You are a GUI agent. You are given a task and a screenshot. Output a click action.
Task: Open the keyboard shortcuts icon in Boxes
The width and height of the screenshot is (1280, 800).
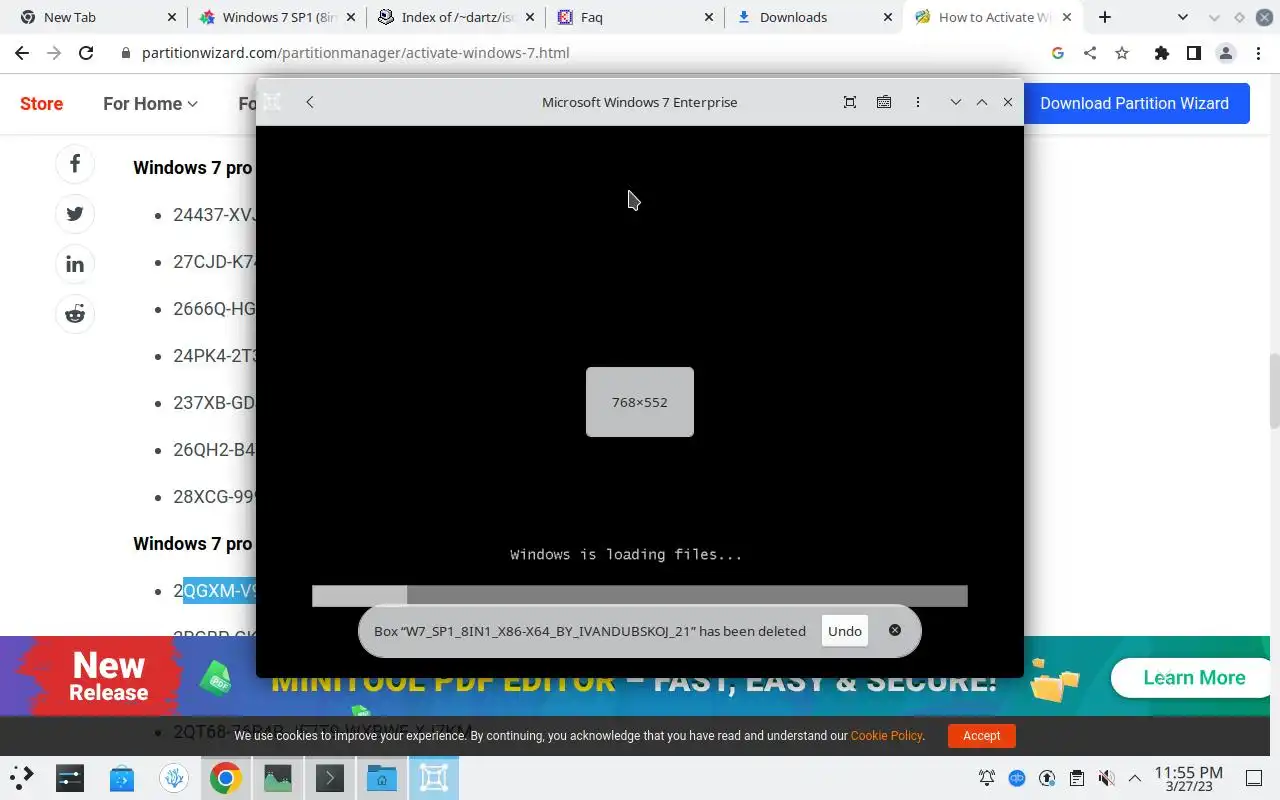pyautogui.click(x=884, y=102)
